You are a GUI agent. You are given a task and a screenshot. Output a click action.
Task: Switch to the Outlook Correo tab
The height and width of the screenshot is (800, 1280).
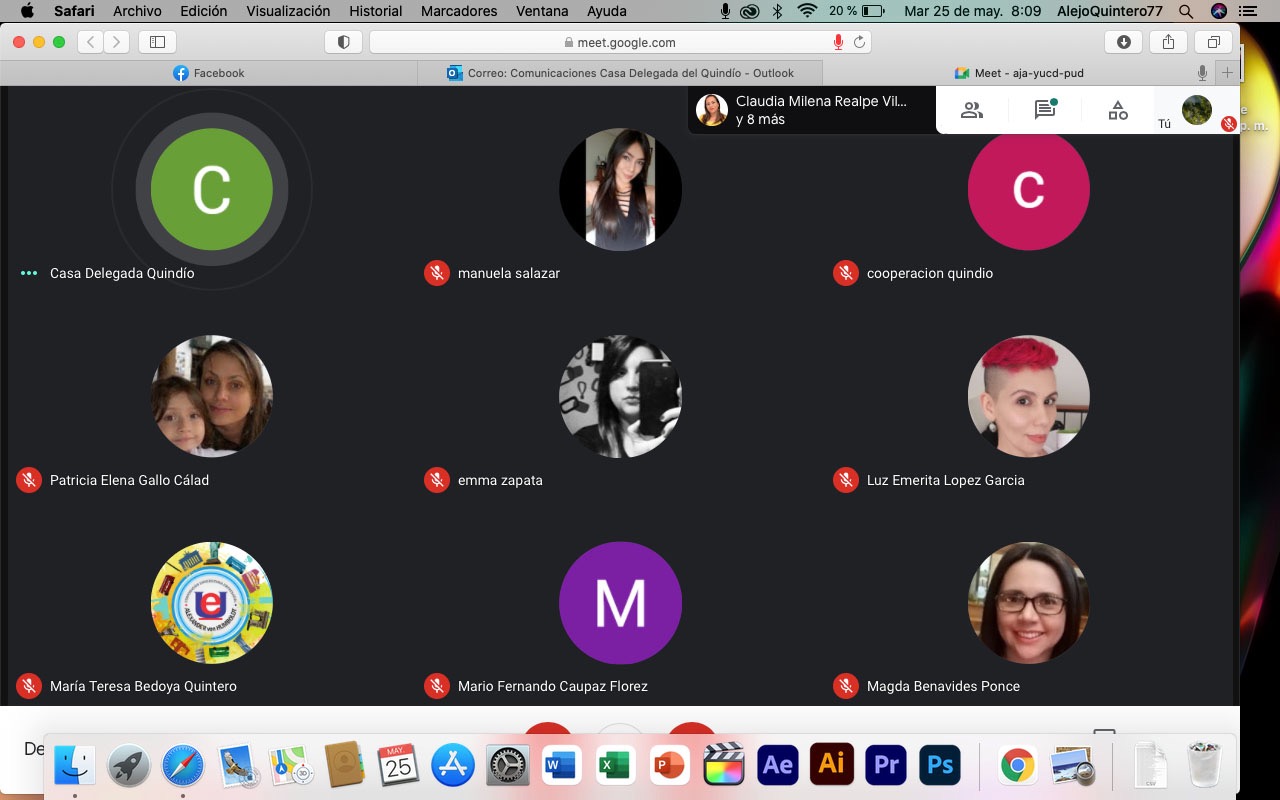click(x=620, y=73)
